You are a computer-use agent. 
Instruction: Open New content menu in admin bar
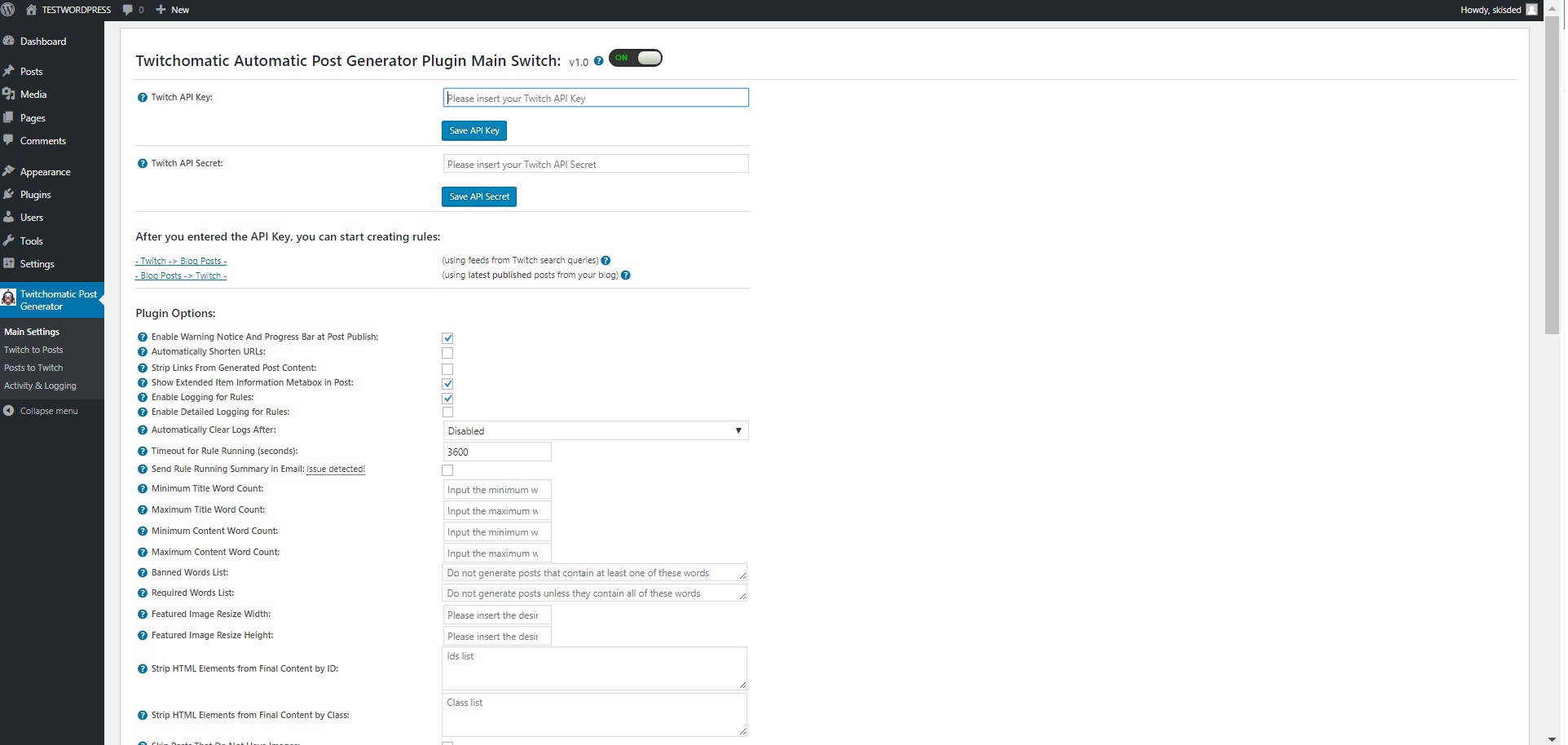[172, 10]
